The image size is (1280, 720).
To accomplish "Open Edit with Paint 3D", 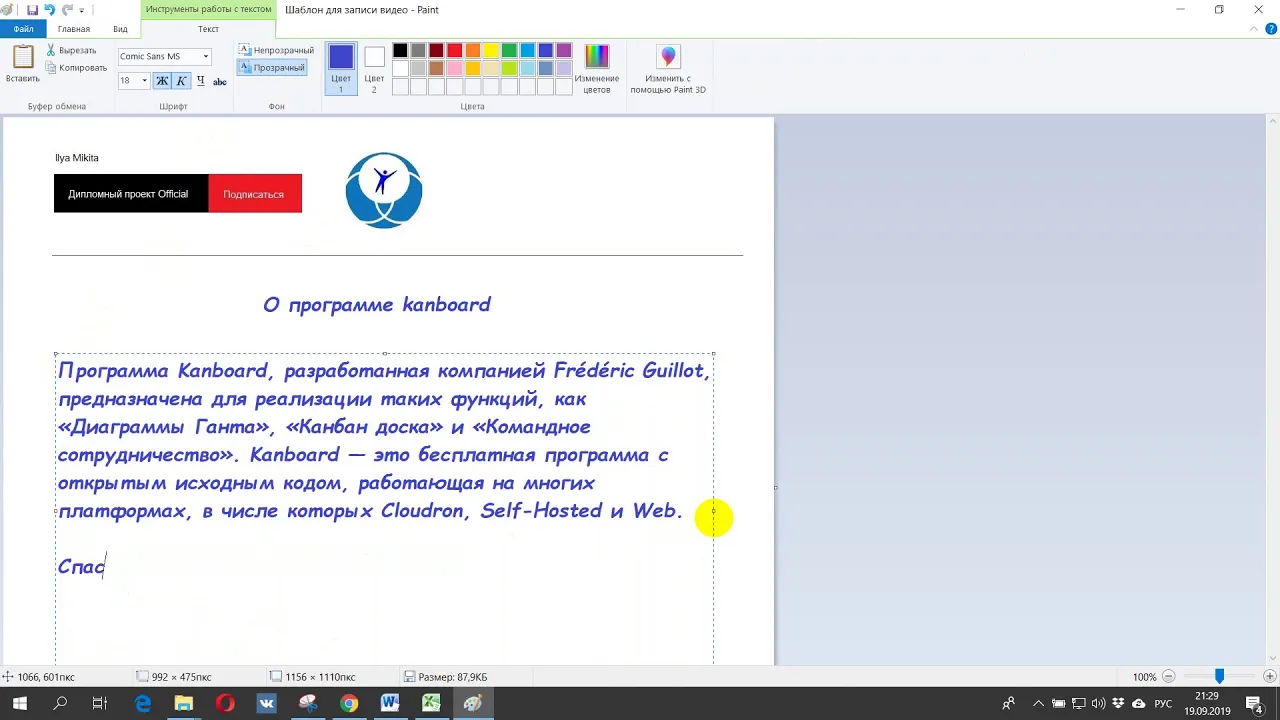I will pos(668,69).
